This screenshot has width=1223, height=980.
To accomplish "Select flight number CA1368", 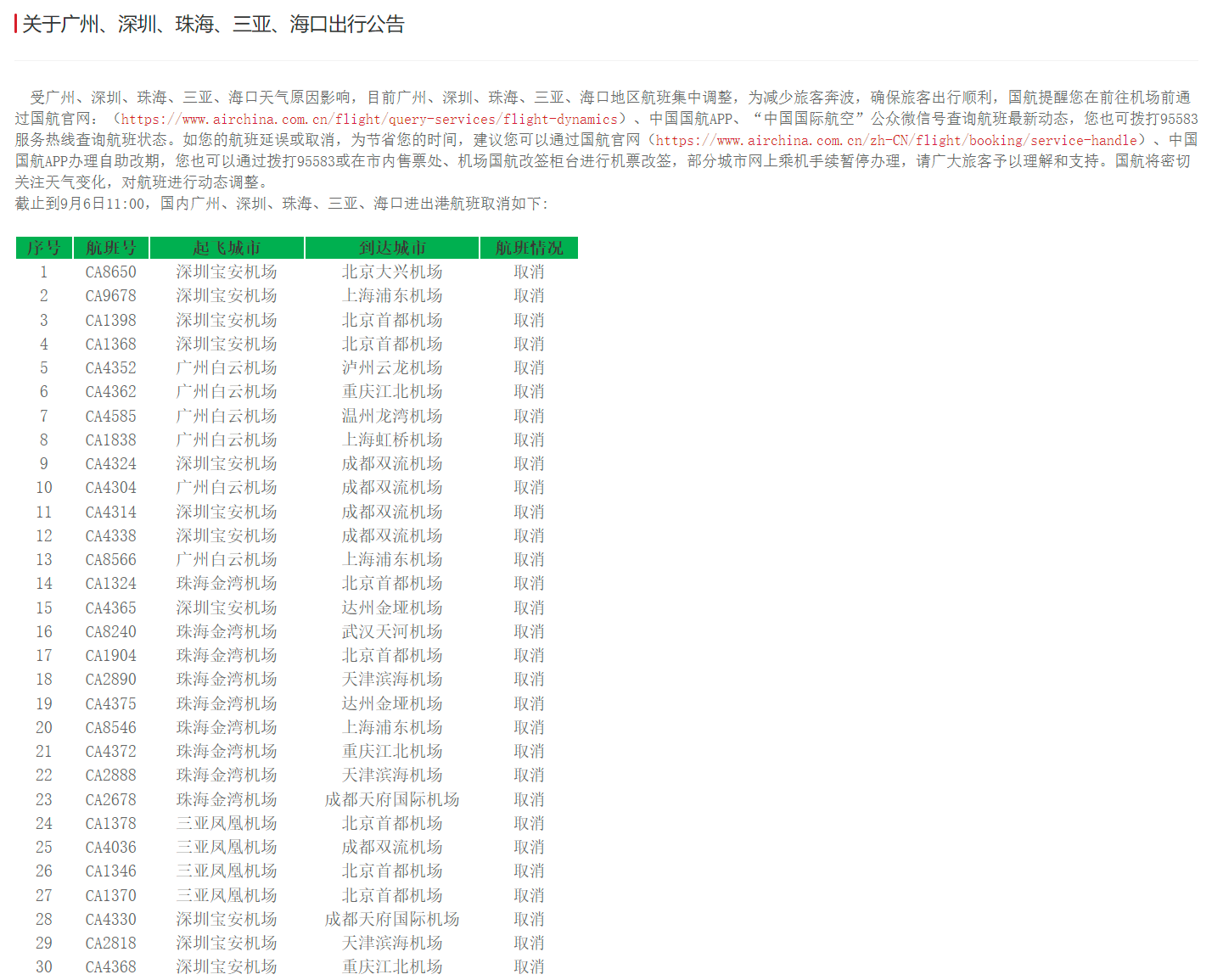I will pyautogui.click(x=111, y=344).
